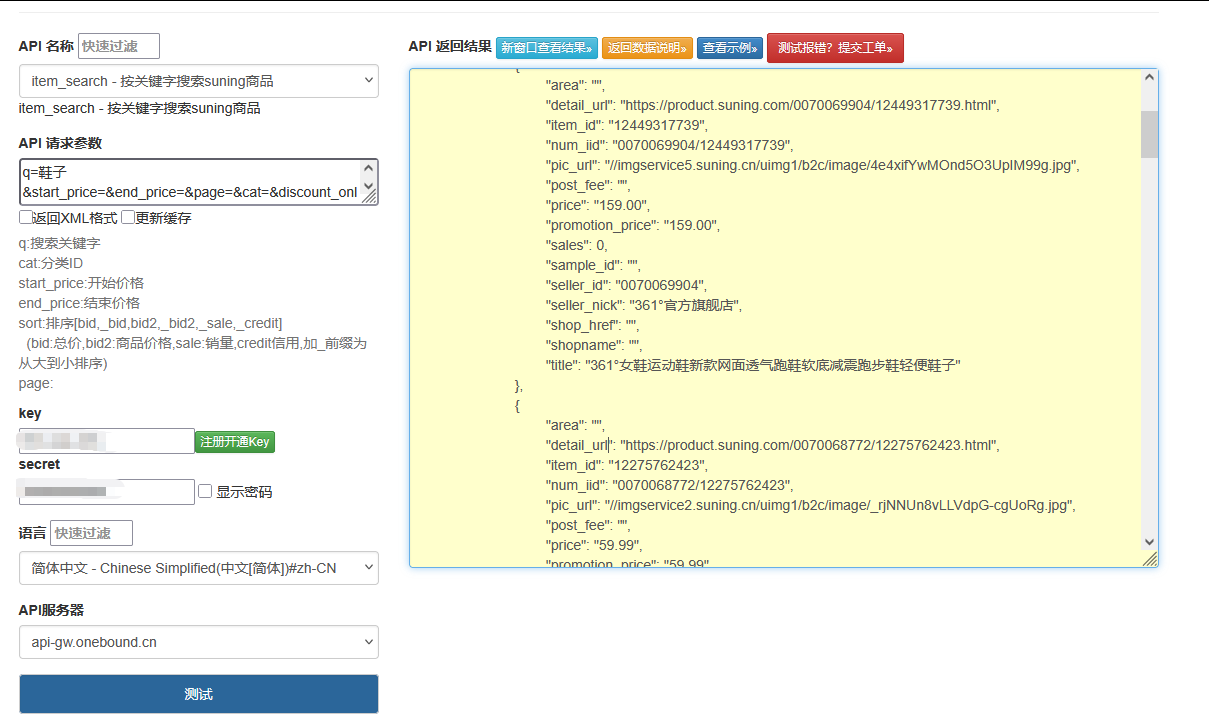Click the sort:排序 parameter description
The height and width of the screenshot is (726, 1209).
(x=150, y=323)
